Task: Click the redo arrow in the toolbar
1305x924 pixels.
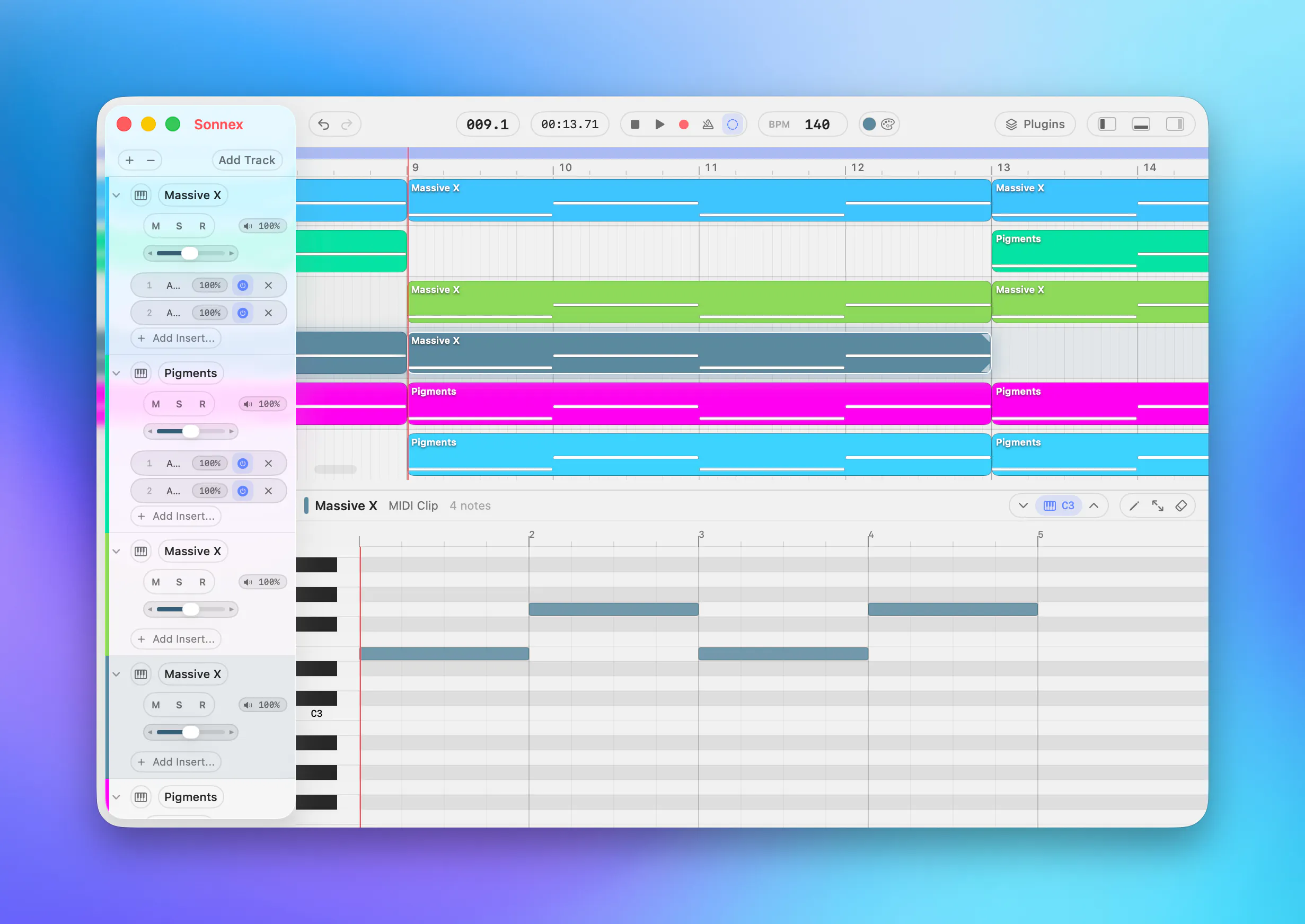Action: pos(347,125)
